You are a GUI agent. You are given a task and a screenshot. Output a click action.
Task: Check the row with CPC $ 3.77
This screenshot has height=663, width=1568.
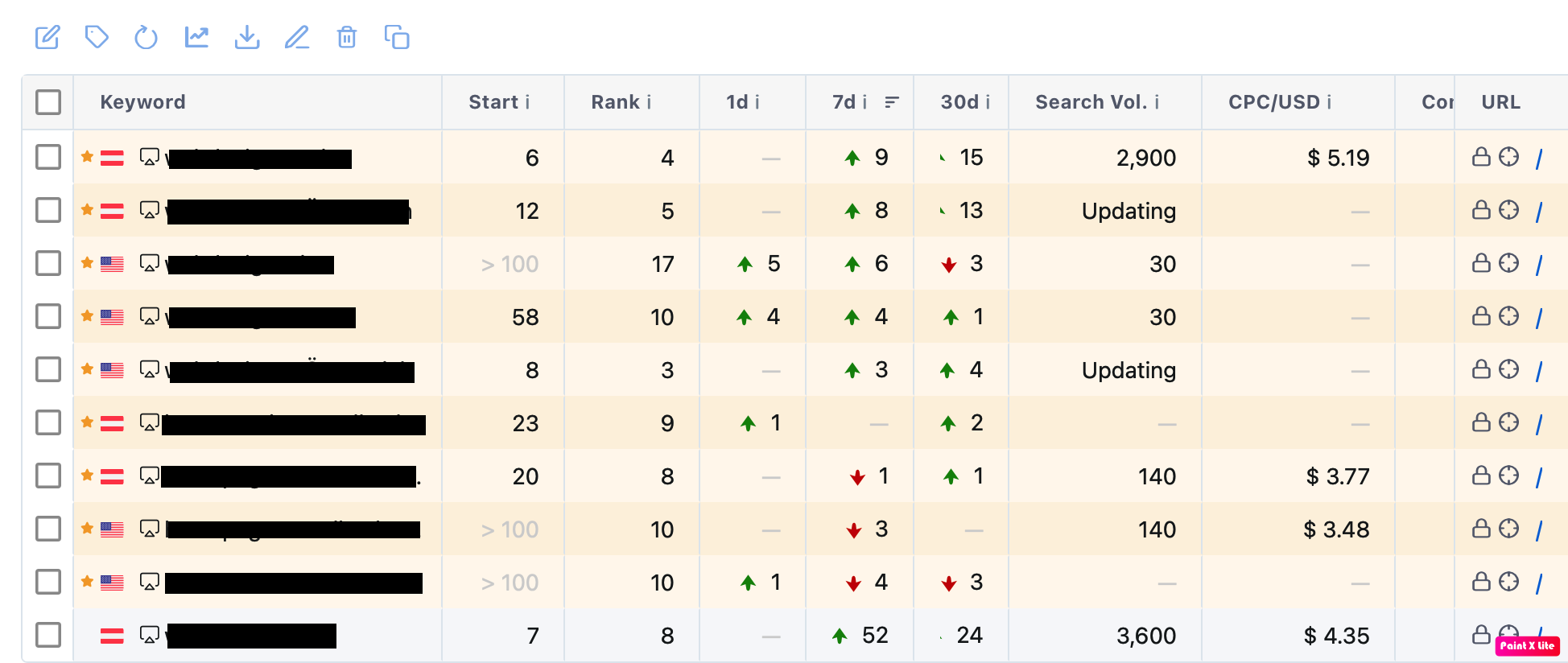[x=48, y=476]
